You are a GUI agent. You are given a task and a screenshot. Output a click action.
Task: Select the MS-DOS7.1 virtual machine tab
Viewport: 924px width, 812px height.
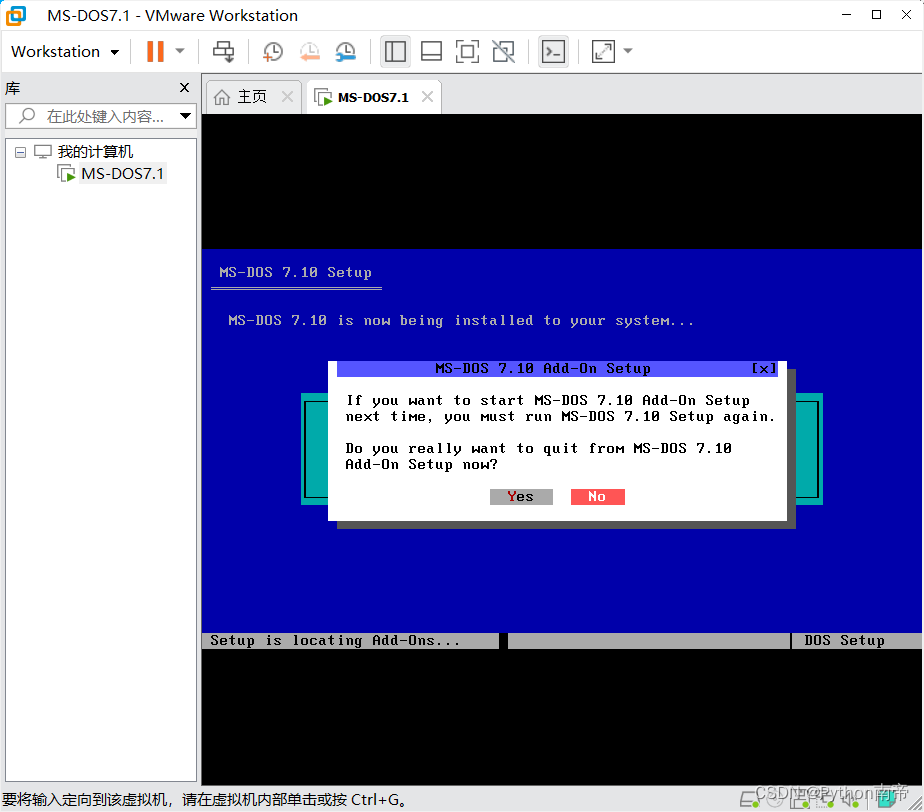tap(370, 96)
